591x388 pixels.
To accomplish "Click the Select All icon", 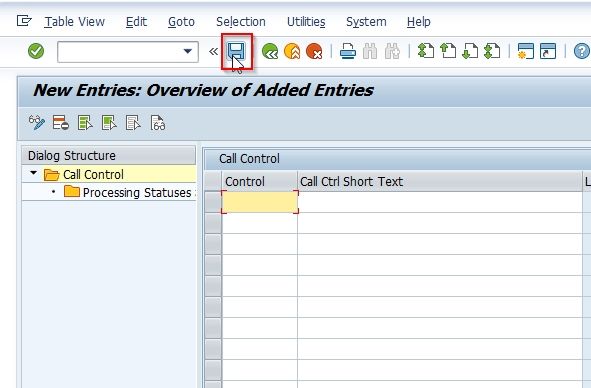I will click(x=85, y=123).
